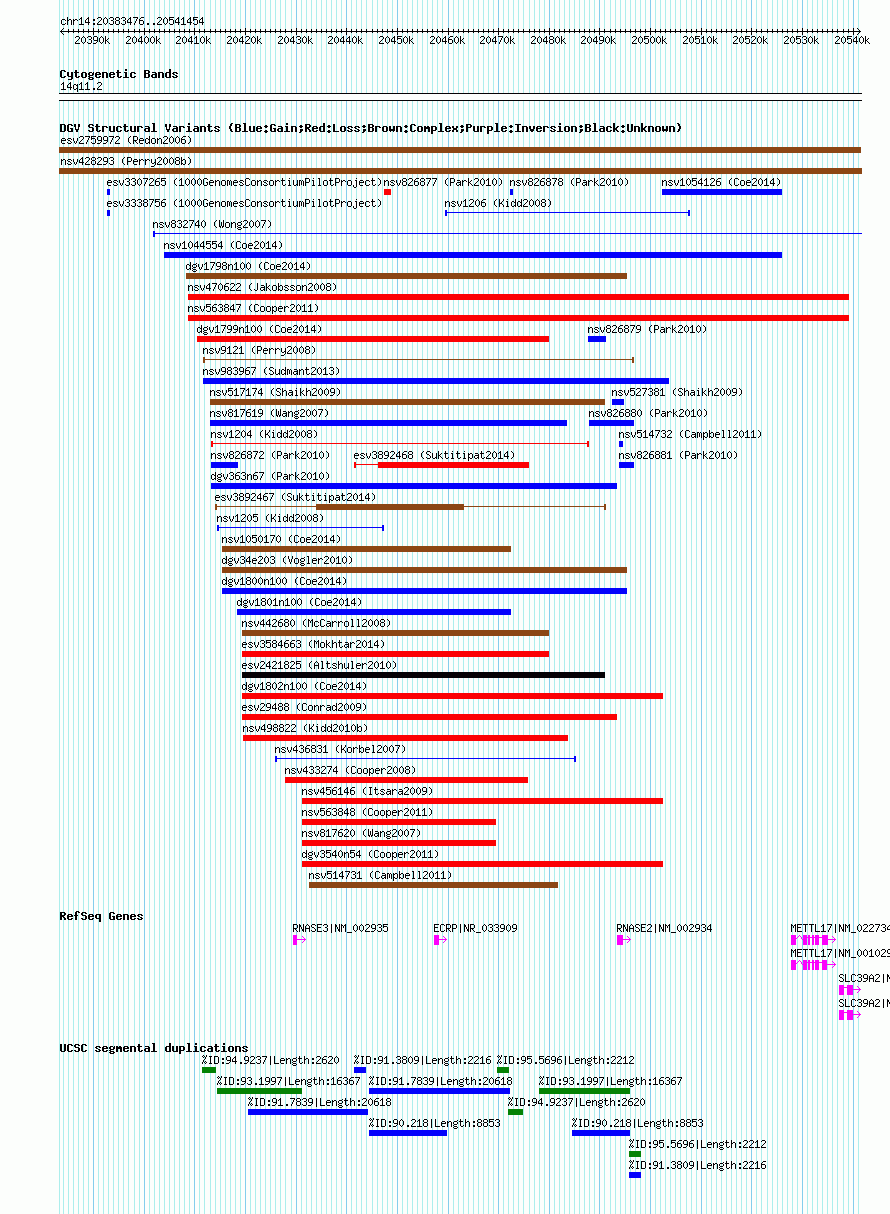Click the brown bar of dgv34e203 (Vogler2010)
This screenshot has width=890, height=1214.
click(x=424, y=570)
